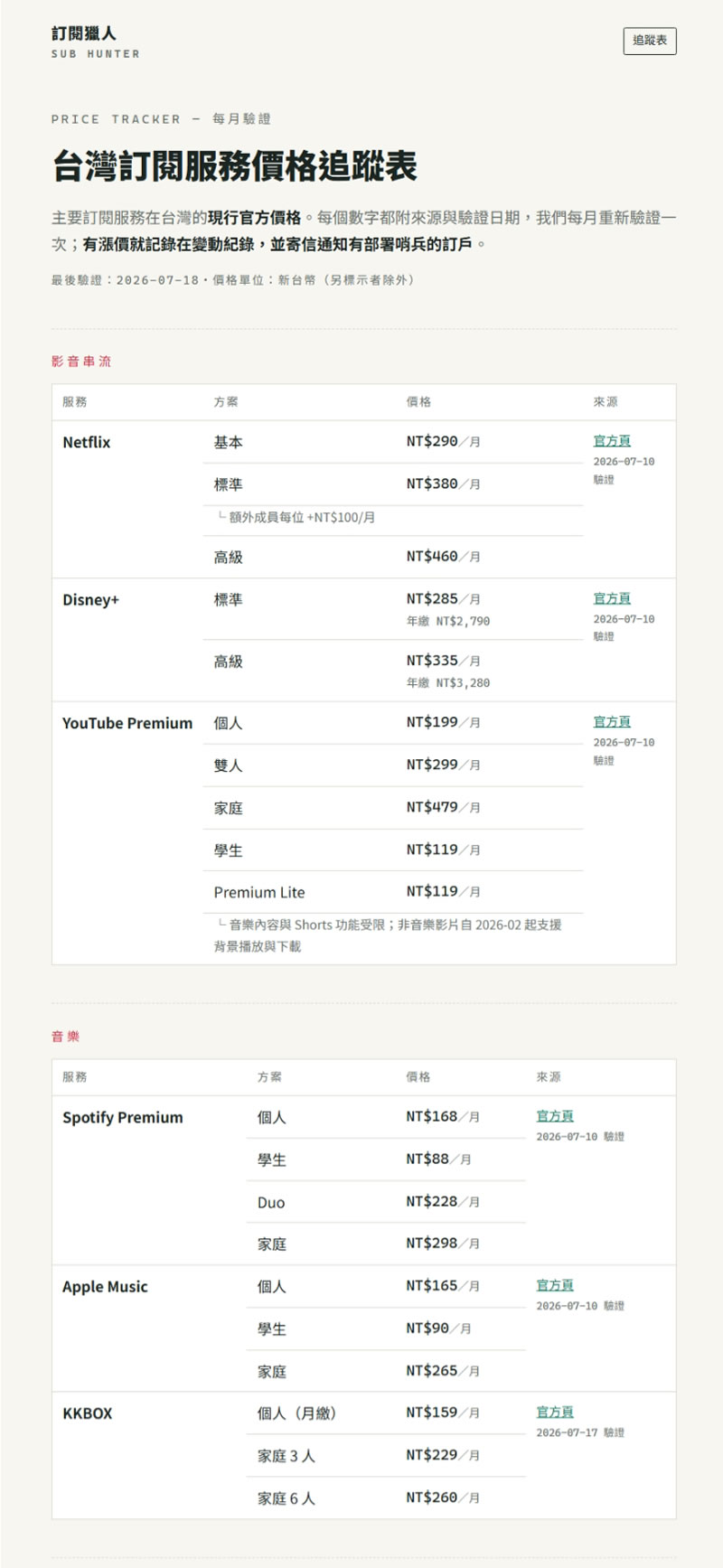Click the Apple Music service name

point(105,1287)
